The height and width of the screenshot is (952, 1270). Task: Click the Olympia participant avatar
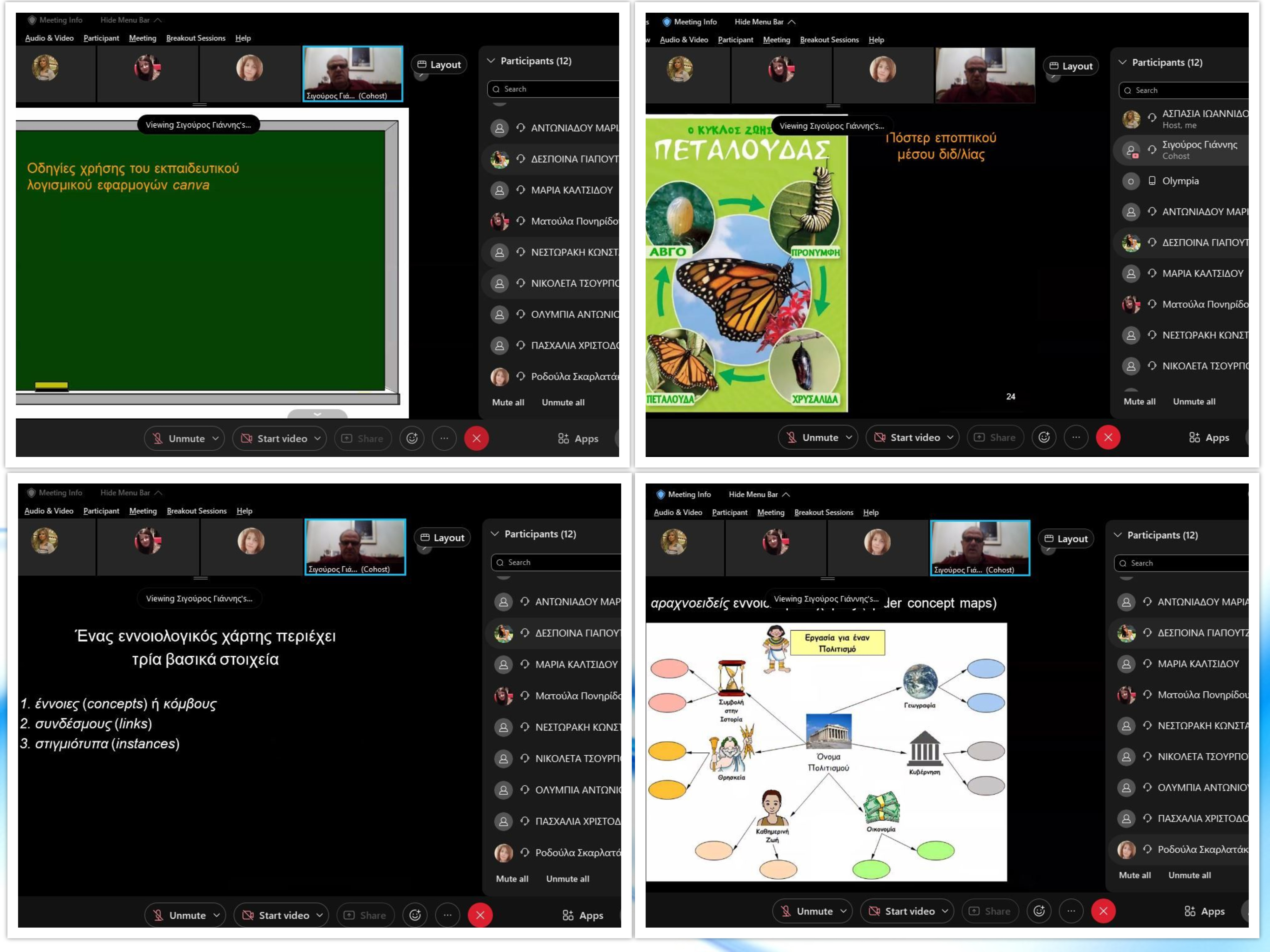click(1131, 181)
